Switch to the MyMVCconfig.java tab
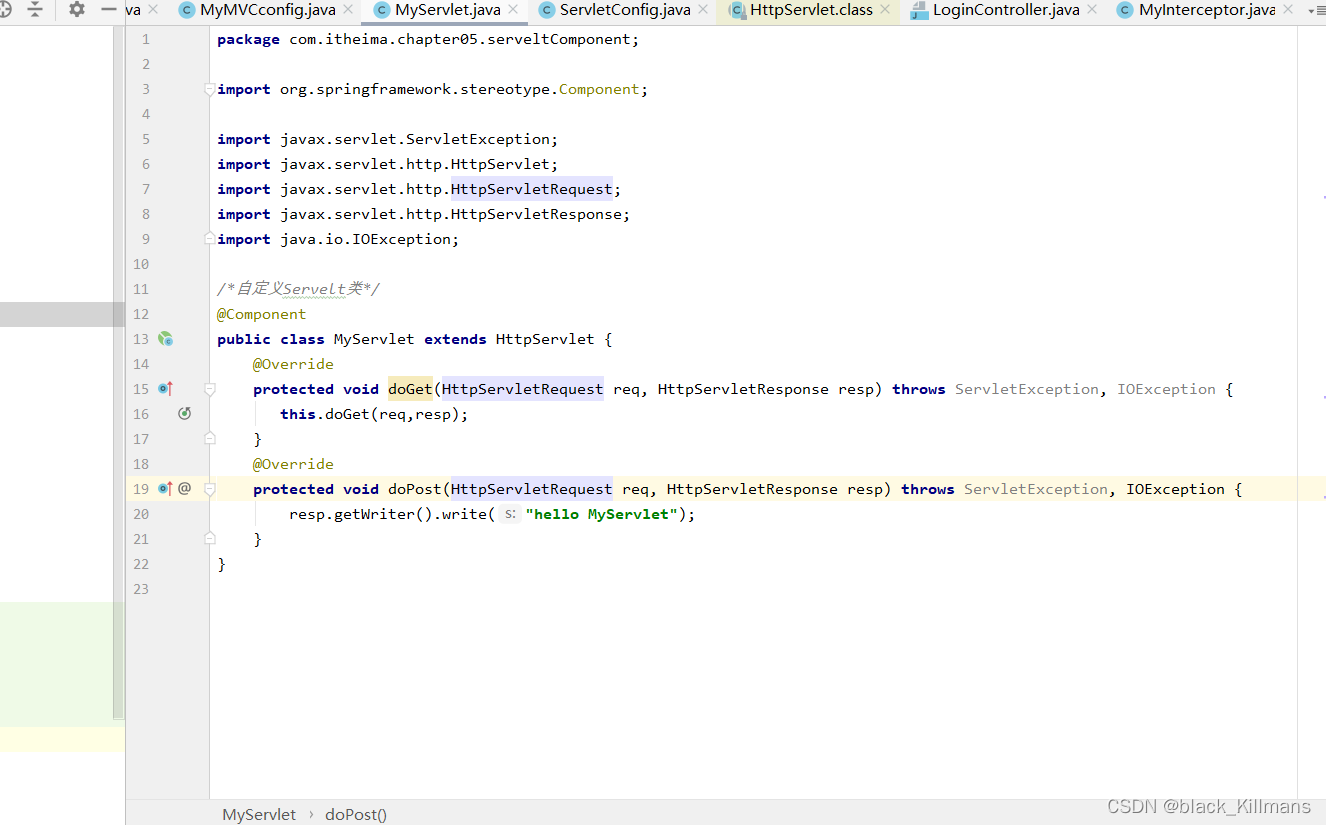 tap(265, 10)
